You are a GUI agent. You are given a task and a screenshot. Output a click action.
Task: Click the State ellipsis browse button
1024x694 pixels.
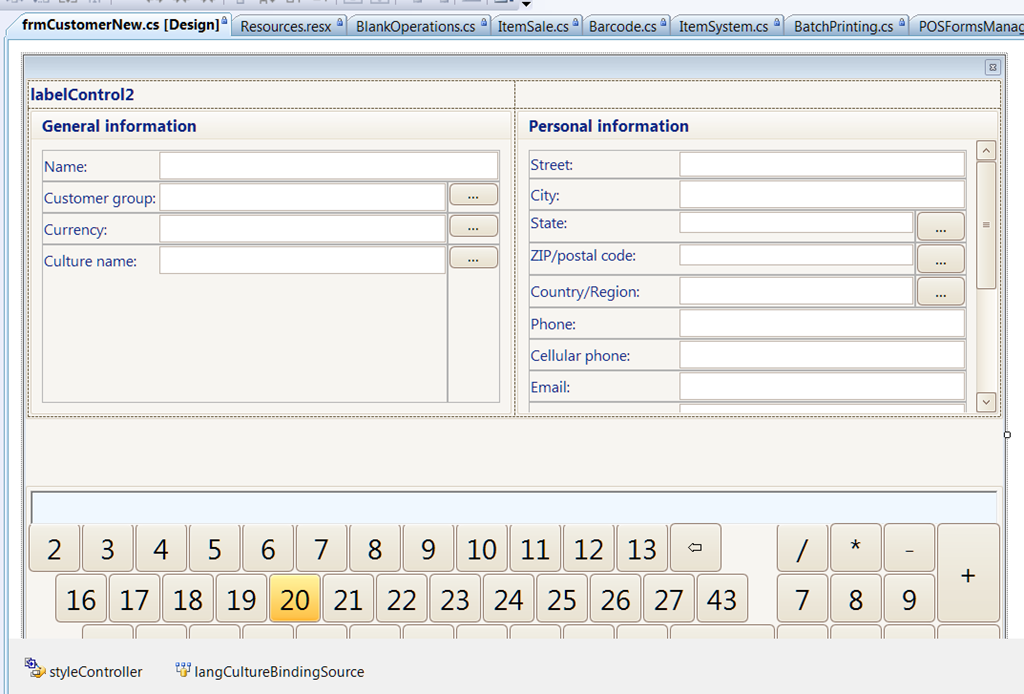pos(940,227)
